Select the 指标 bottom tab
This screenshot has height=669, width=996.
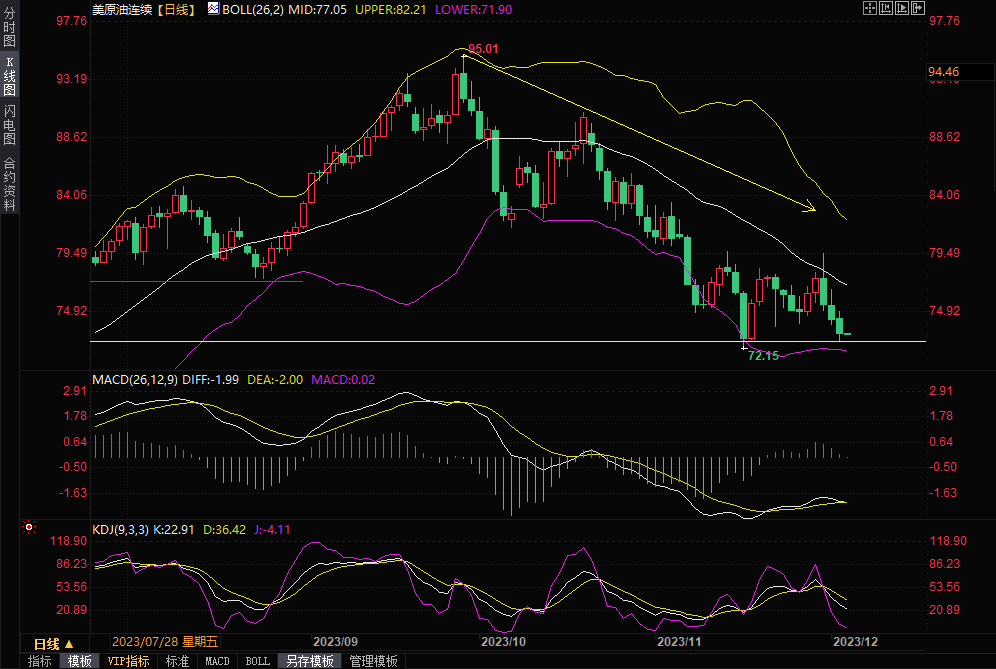coord(40,661)
